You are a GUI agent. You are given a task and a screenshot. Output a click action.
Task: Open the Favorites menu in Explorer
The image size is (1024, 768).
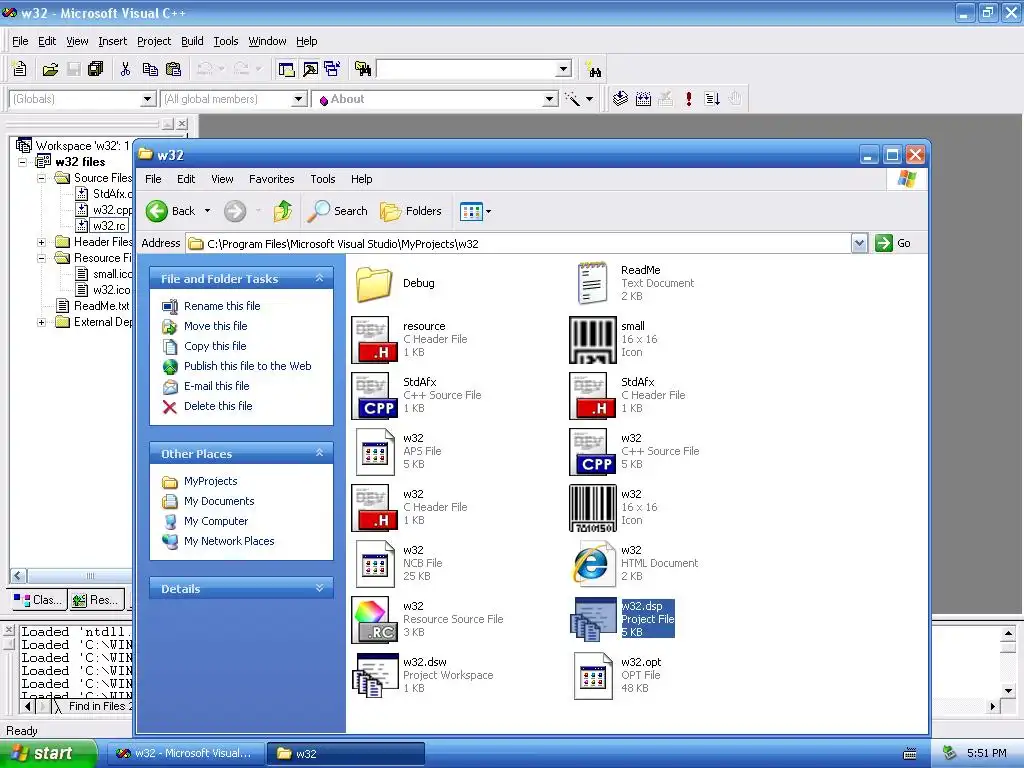(272, 179)
